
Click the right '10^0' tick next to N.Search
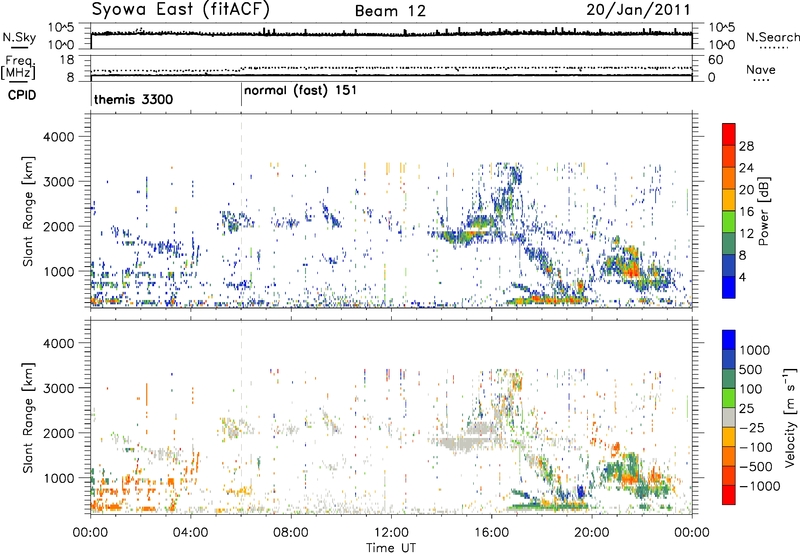point(722,45)
